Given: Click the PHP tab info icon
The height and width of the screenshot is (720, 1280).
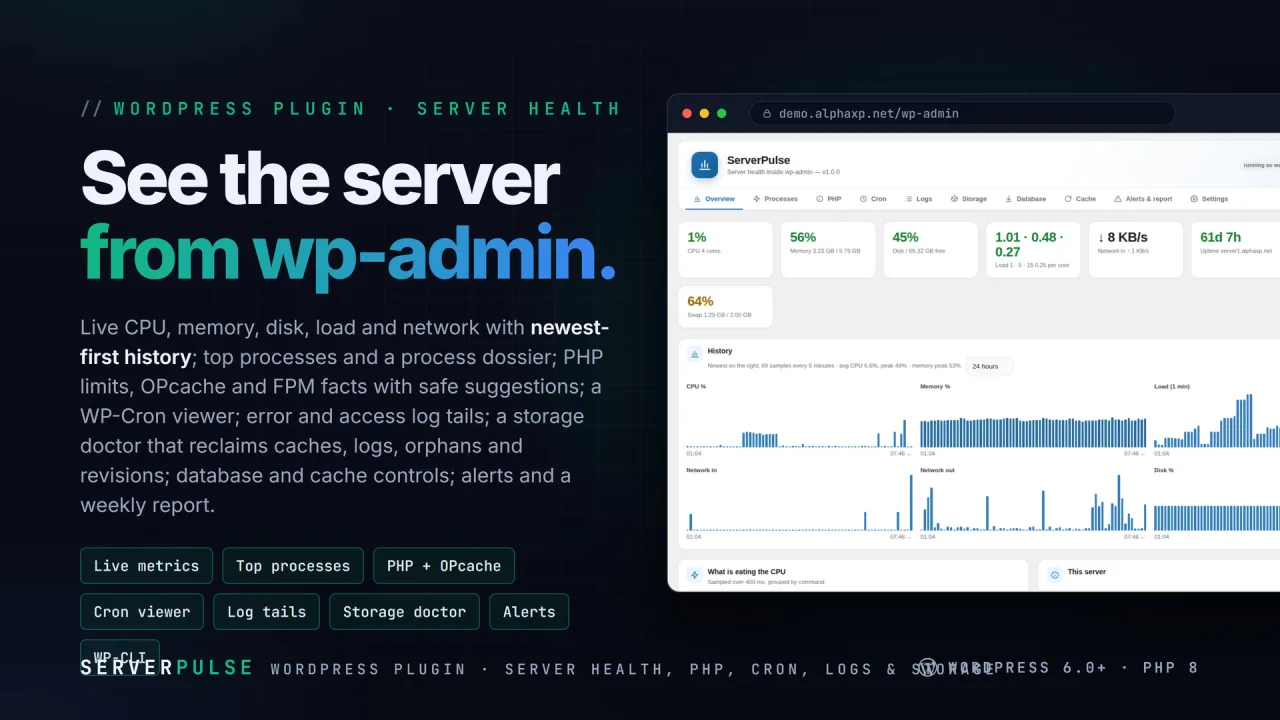Looking at the screenshot, I should [x=820, y=199].
